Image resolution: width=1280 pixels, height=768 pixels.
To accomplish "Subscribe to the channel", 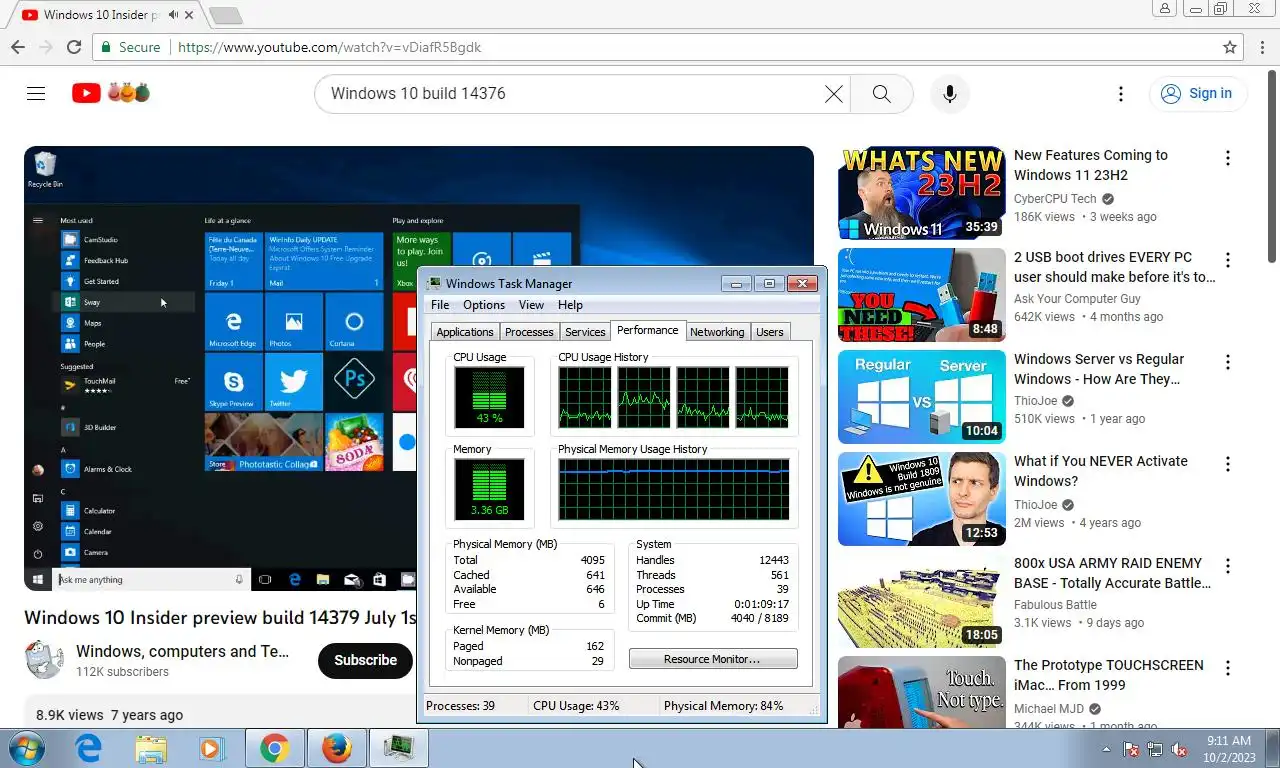I will pos(365,660).
